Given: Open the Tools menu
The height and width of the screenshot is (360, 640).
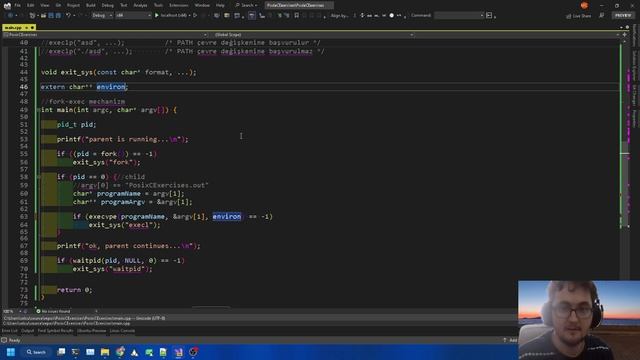Looking at the screenshot, I should (x=158, y=5).
